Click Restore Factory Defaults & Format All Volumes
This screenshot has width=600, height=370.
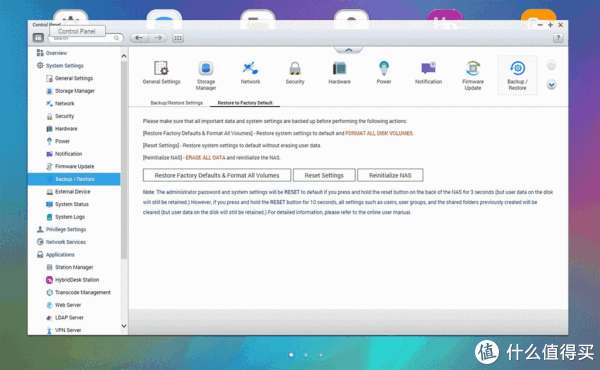217,175
